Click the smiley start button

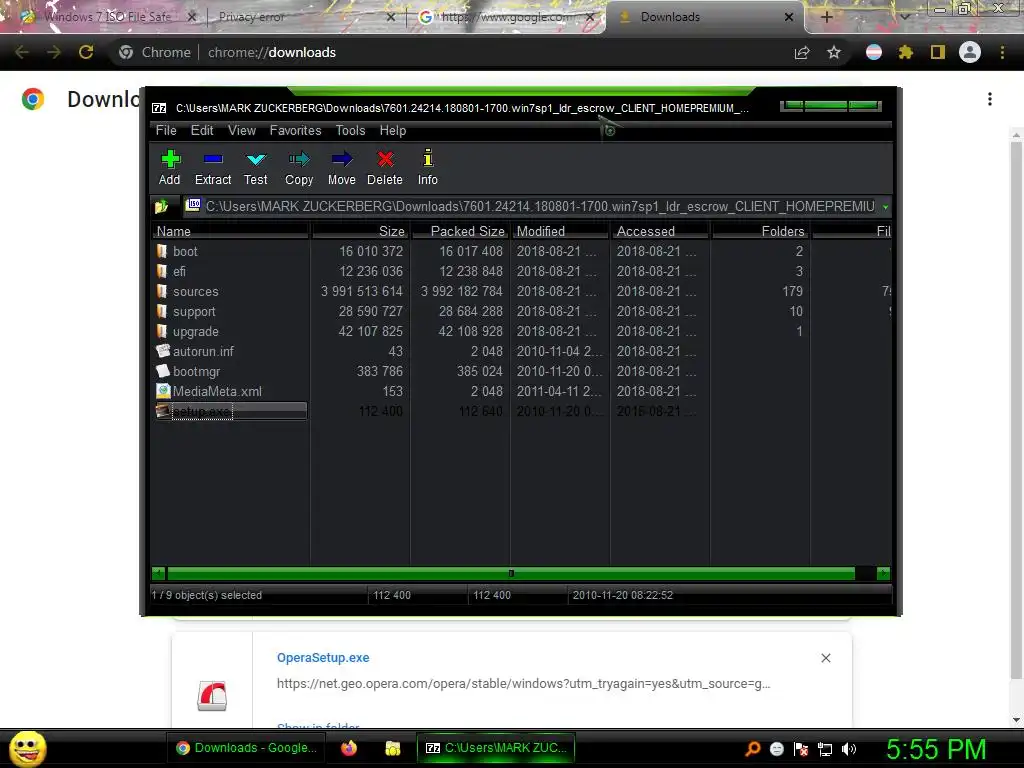[27, 748]
